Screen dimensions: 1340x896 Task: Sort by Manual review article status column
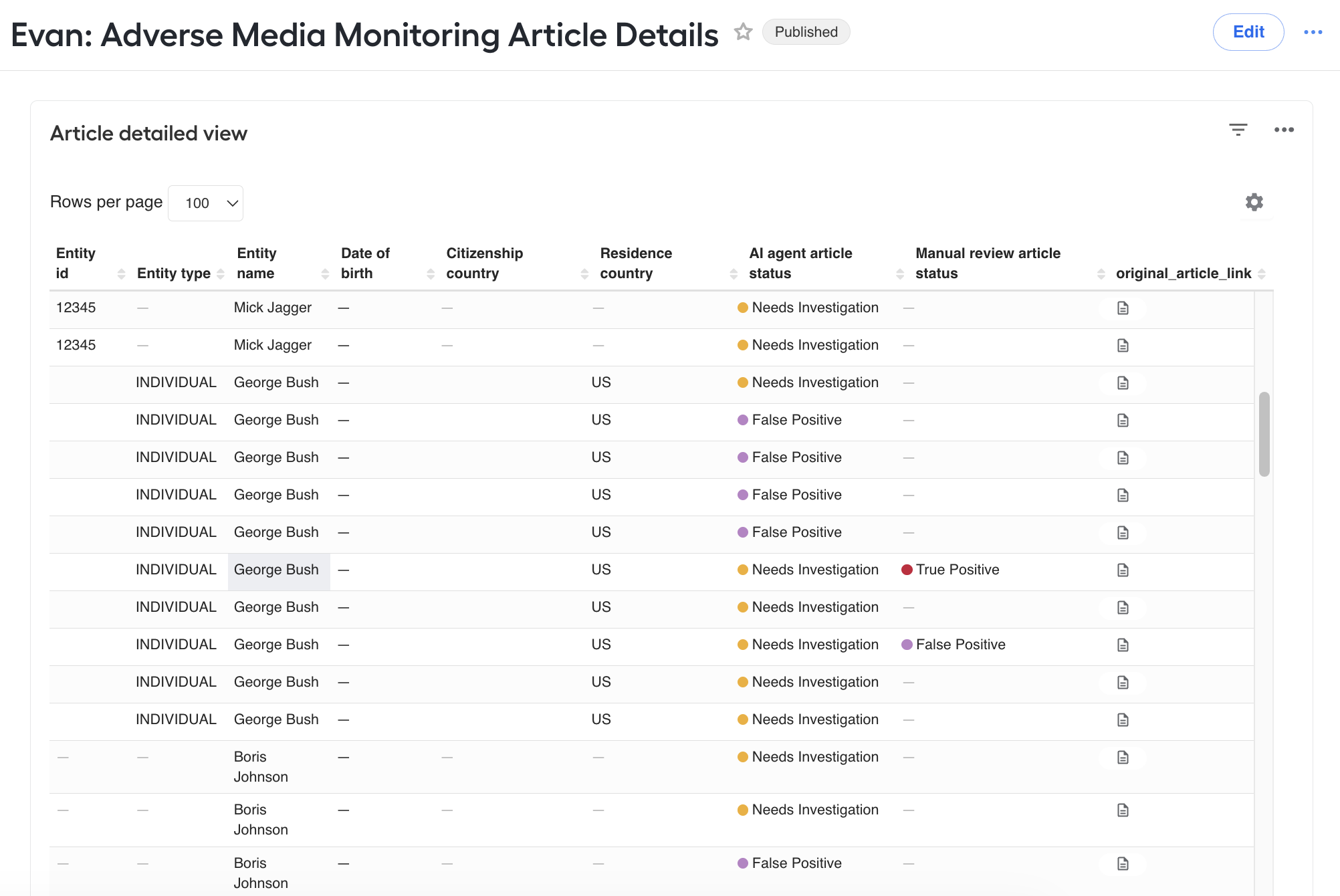[x=1101, y=273]
